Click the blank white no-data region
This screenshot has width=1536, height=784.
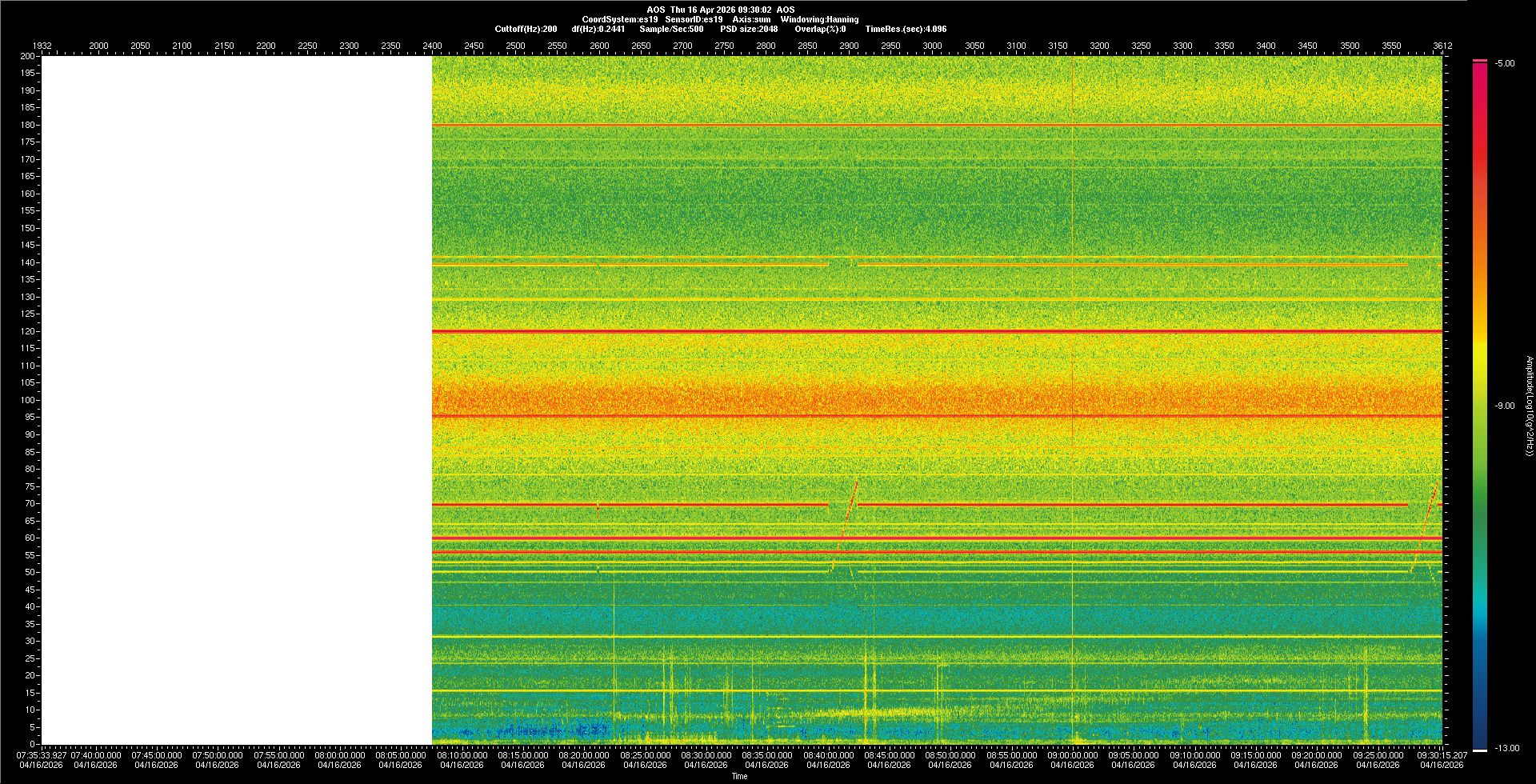click(237, 400)
